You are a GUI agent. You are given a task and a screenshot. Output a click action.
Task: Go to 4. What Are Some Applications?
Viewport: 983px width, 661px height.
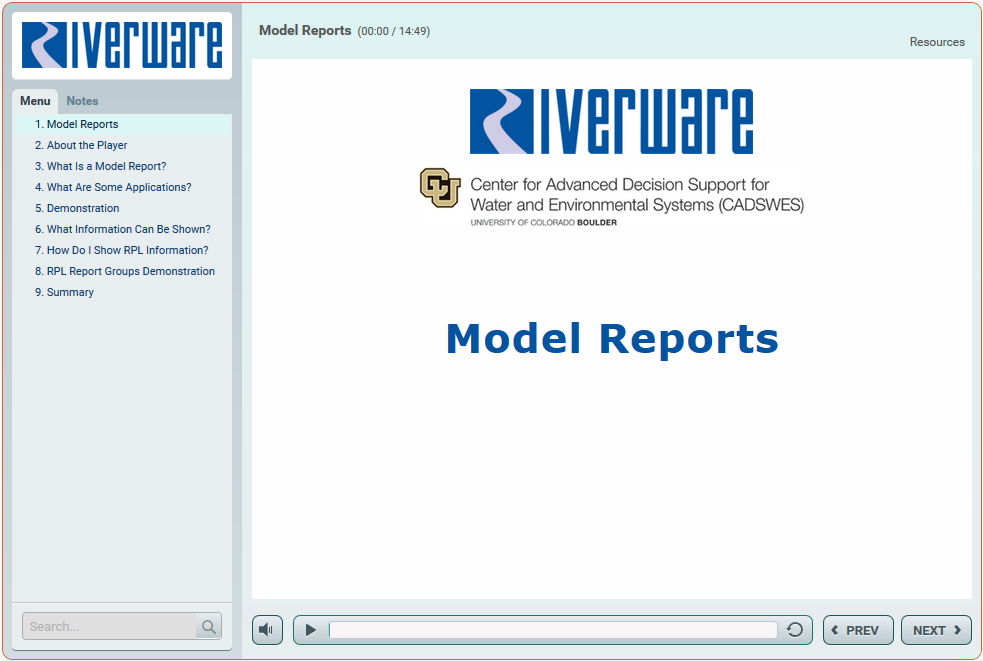(122, 188)
